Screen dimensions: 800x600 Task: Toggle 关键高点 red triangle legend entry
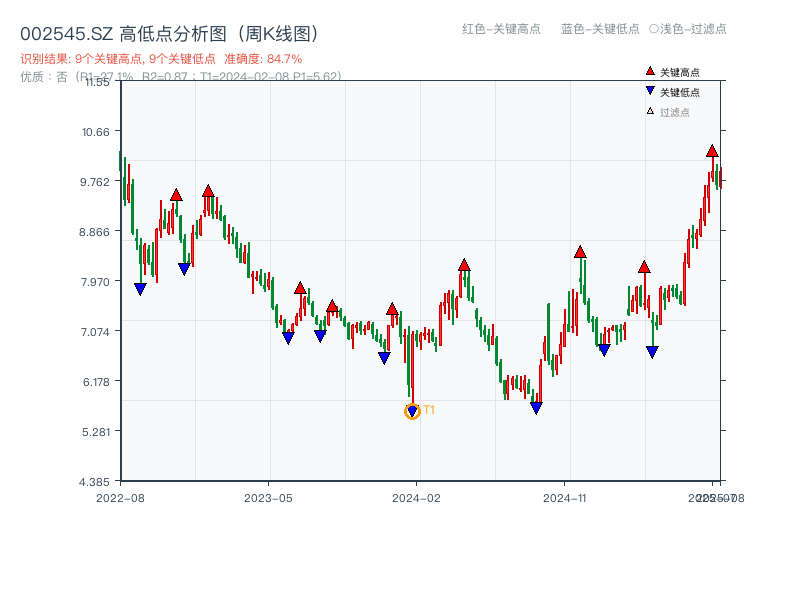(x=672, y=72)
